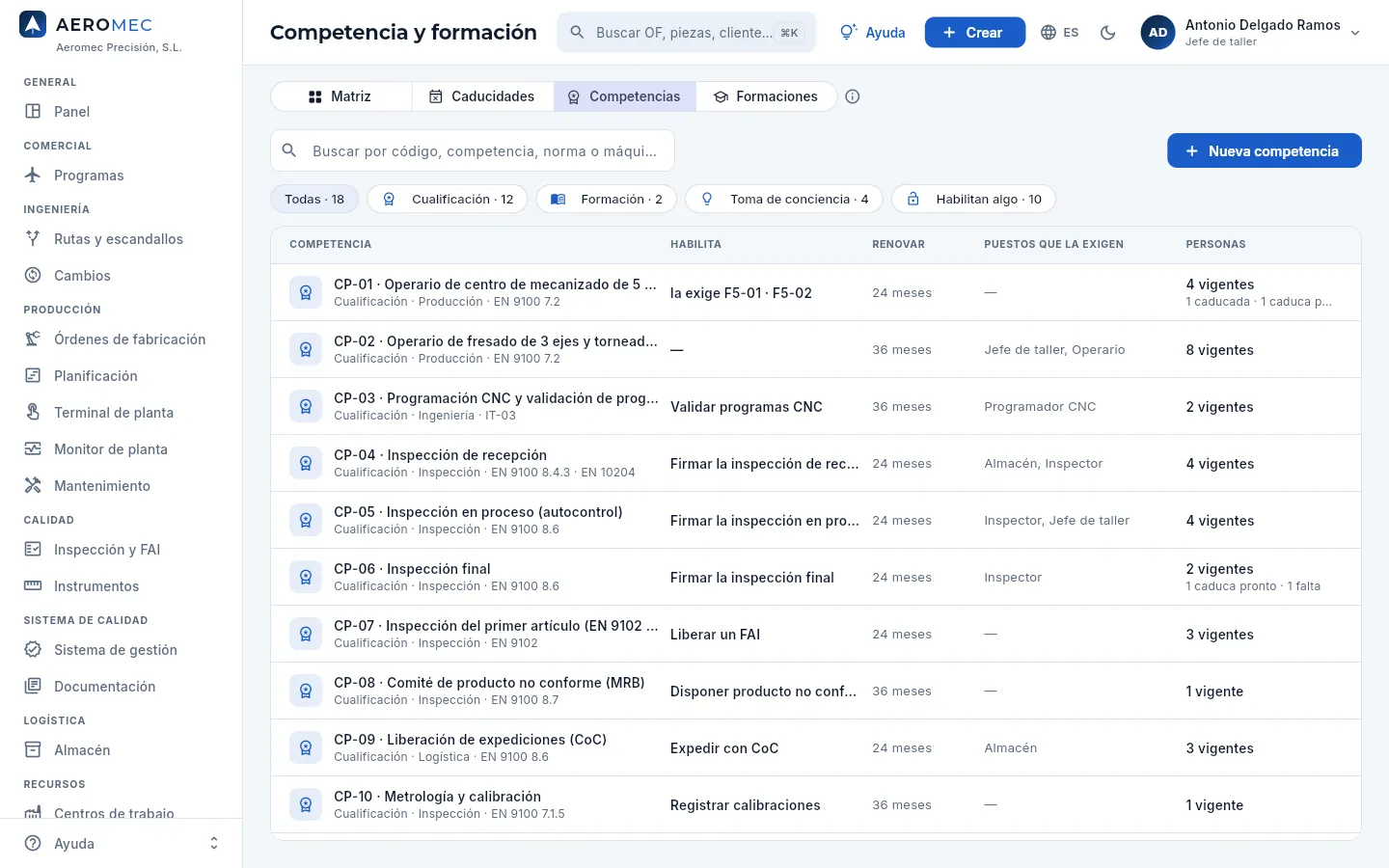1389x868 pixels.
Task: Filter by Cualificación · 12 chip
Action: point(448,200)
